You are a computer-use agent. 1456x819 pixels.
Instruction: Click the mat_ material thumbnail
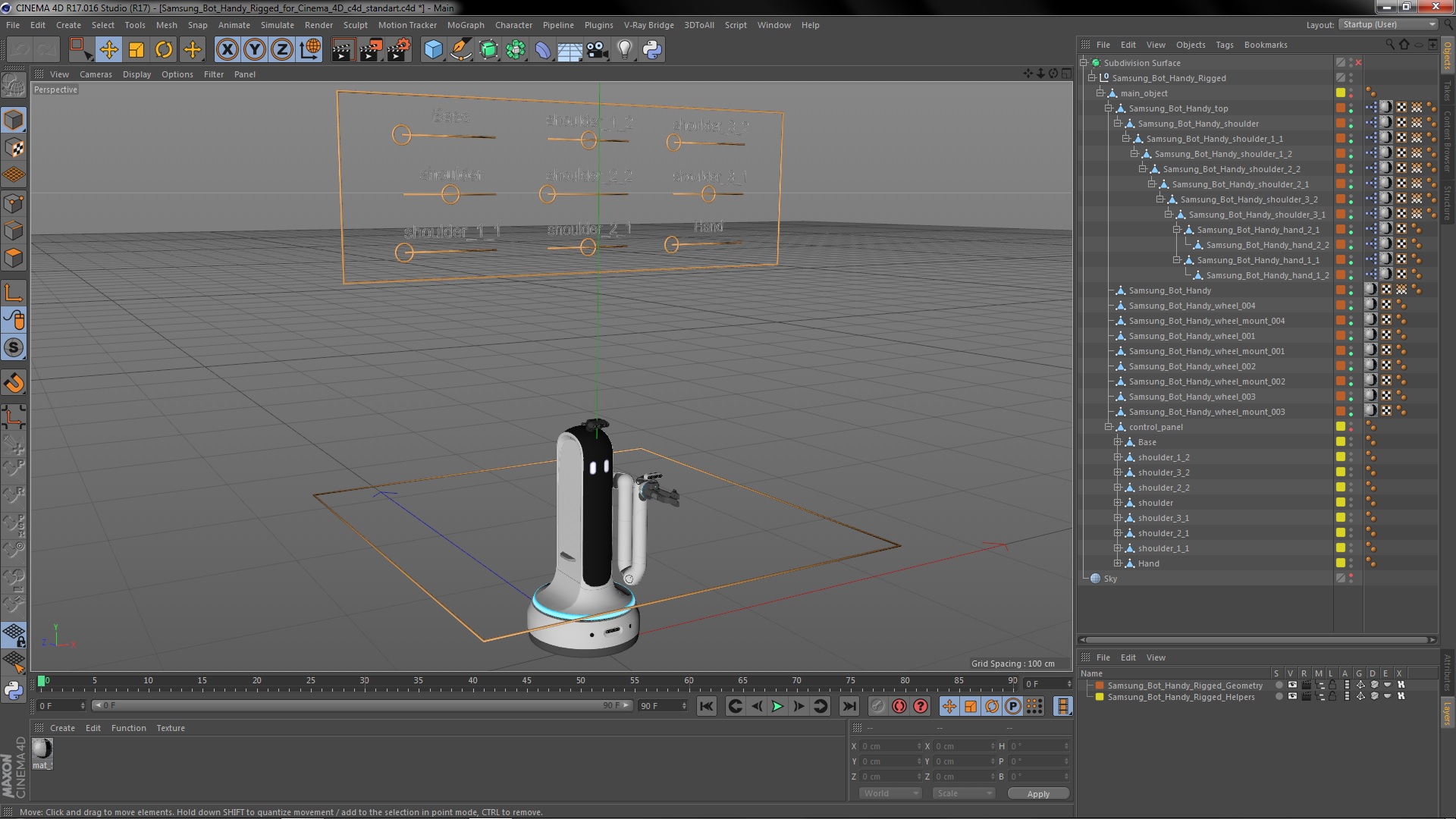[x=42, y=748]
